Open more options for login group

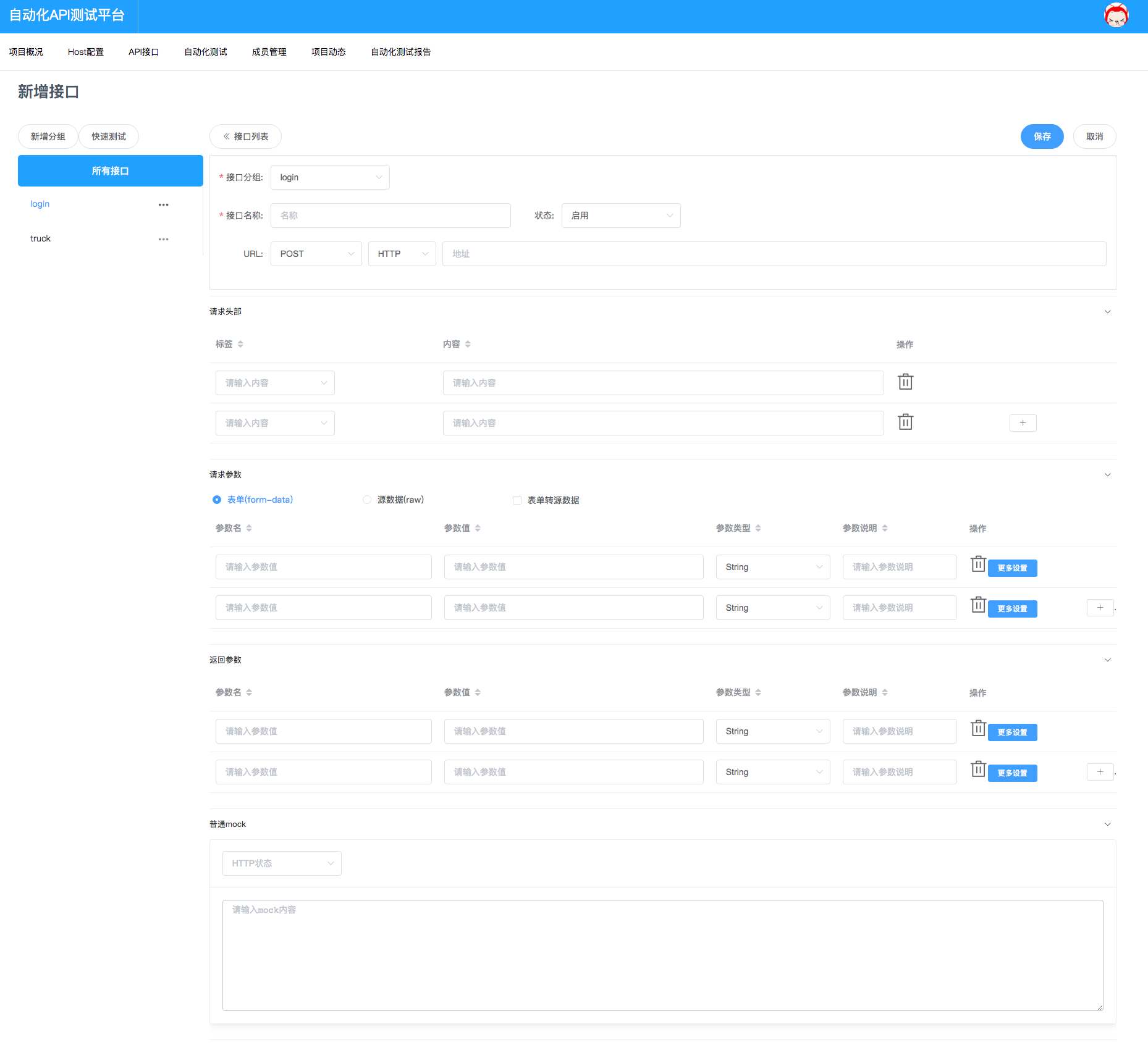click(x=163, y=204)
